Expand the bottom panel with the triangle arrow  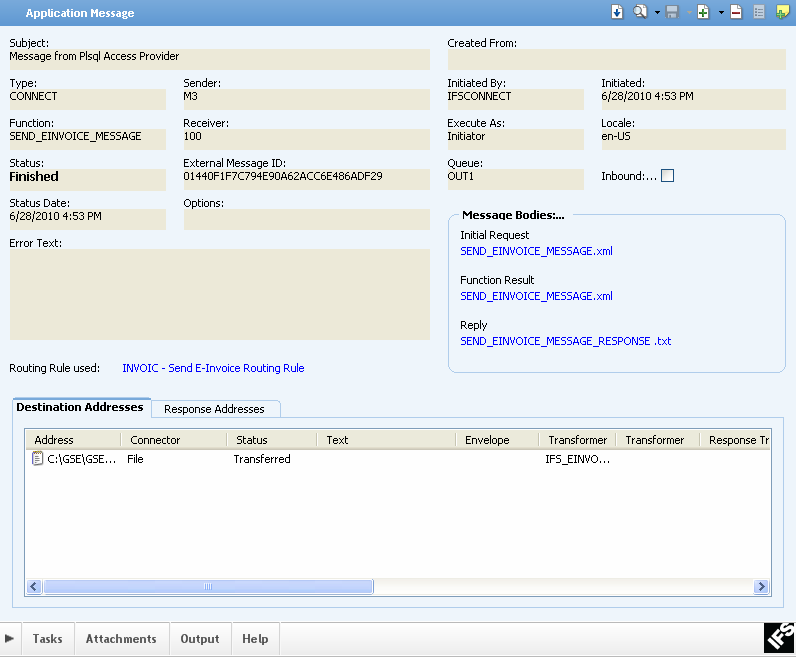pyautogui.click(x=9, y=639)
